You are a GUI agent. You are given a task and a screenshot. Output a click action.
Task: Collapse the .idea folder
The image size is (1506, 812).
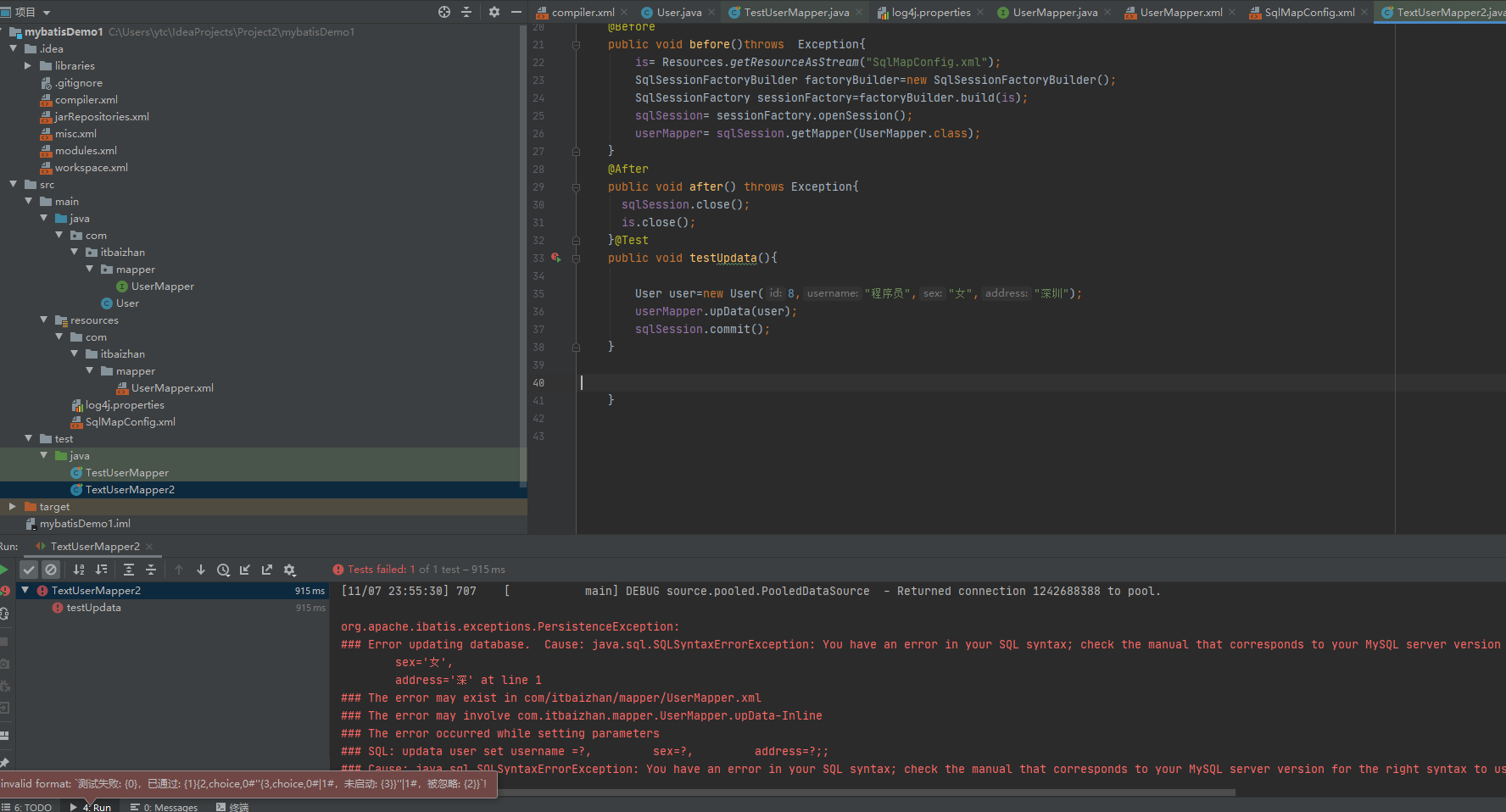click(13, 48)
